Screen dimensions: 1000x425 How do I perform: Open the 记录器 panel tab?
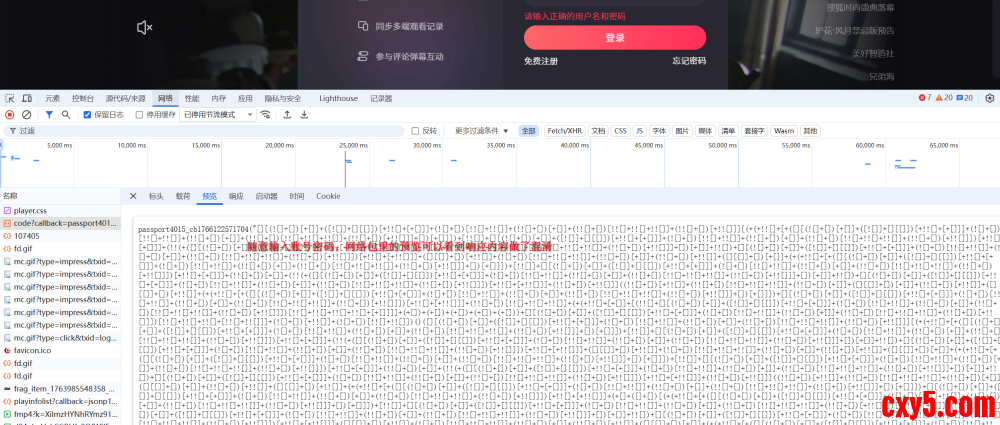(x=381, y=98)
